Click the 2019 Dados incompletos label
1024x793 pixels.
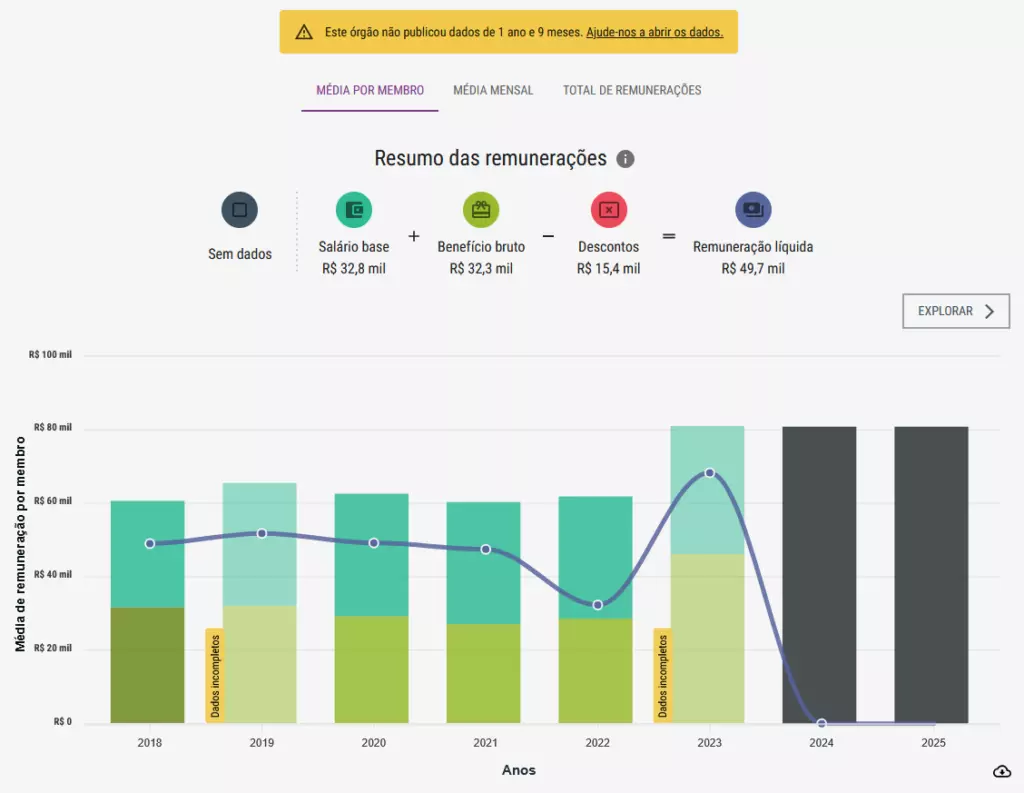(x=214, y=674)
